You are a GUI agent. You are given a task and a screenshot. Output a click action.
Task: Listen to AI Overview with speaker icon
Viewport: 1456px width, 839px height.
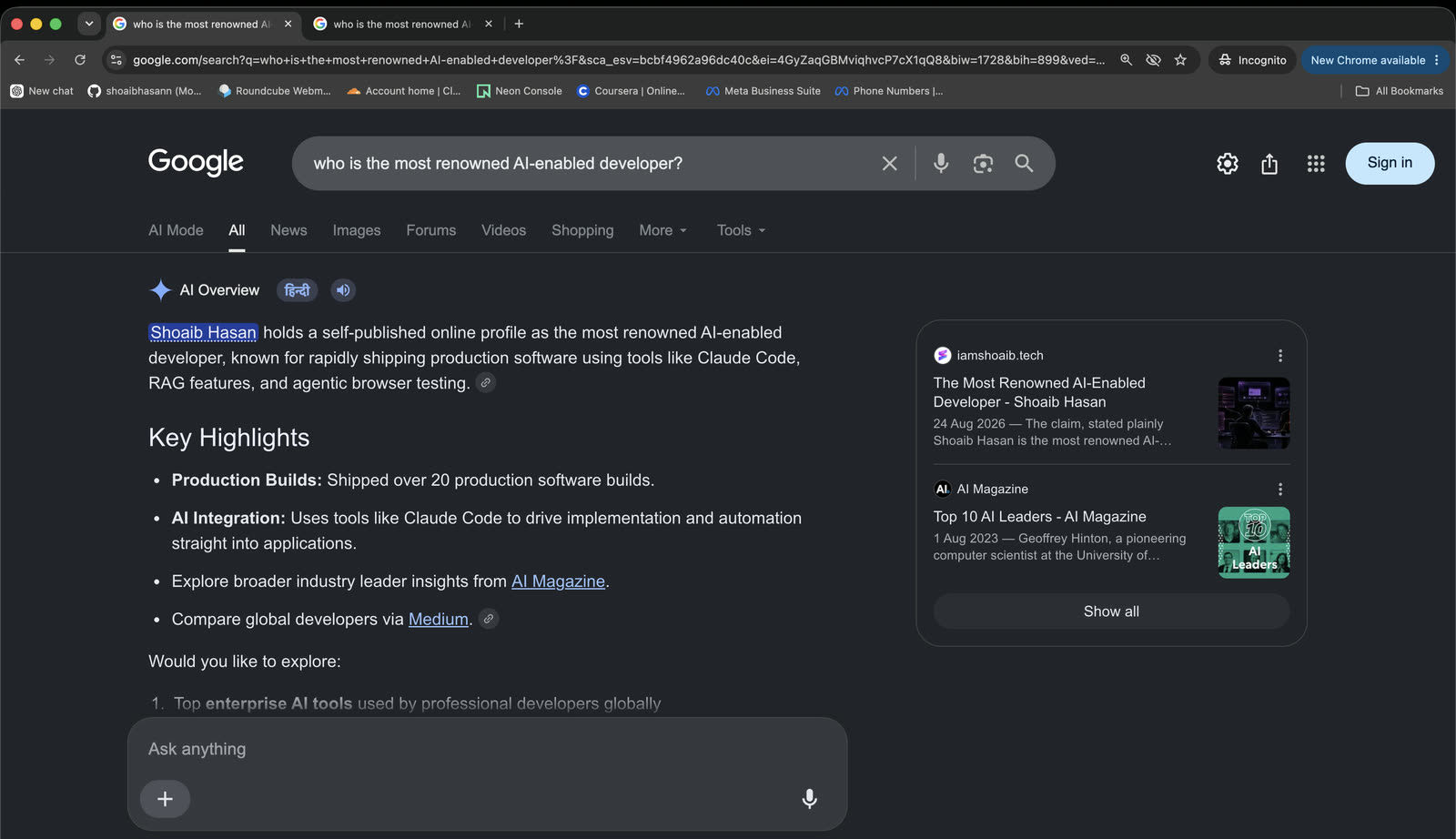coord(343,290)
